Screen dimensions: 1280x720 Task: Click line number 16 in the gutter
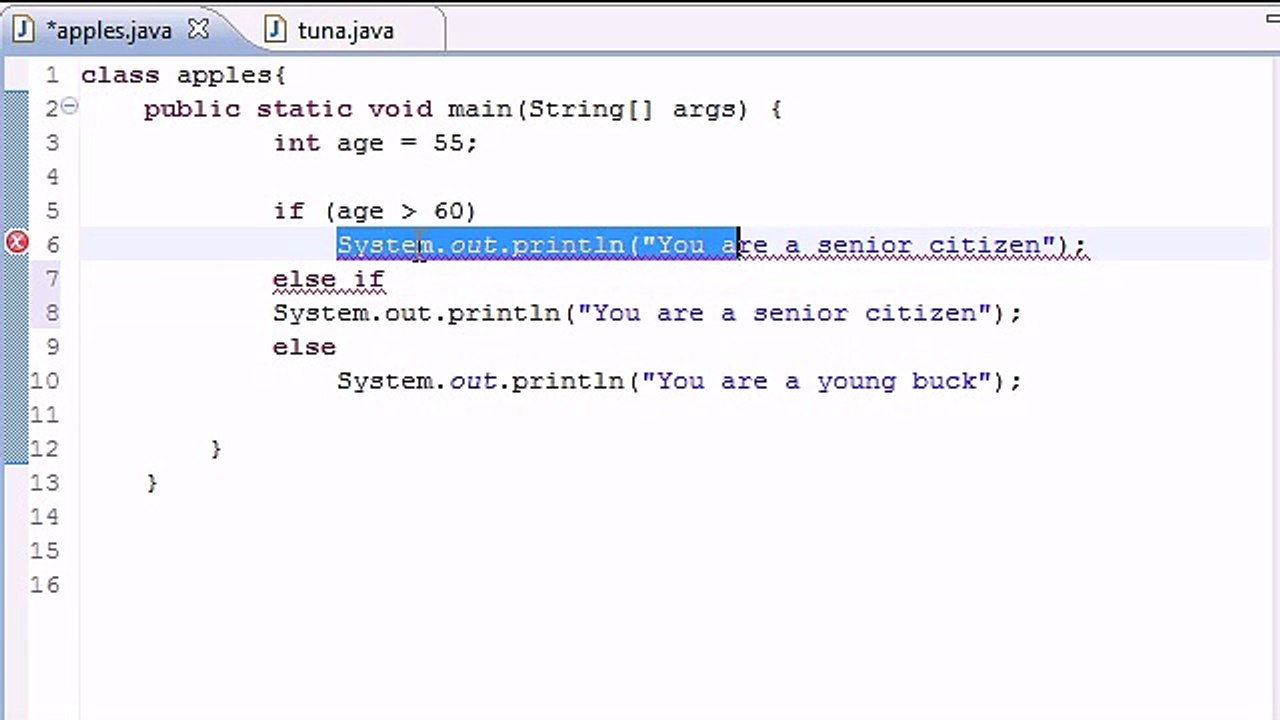[x=44, y=585]
